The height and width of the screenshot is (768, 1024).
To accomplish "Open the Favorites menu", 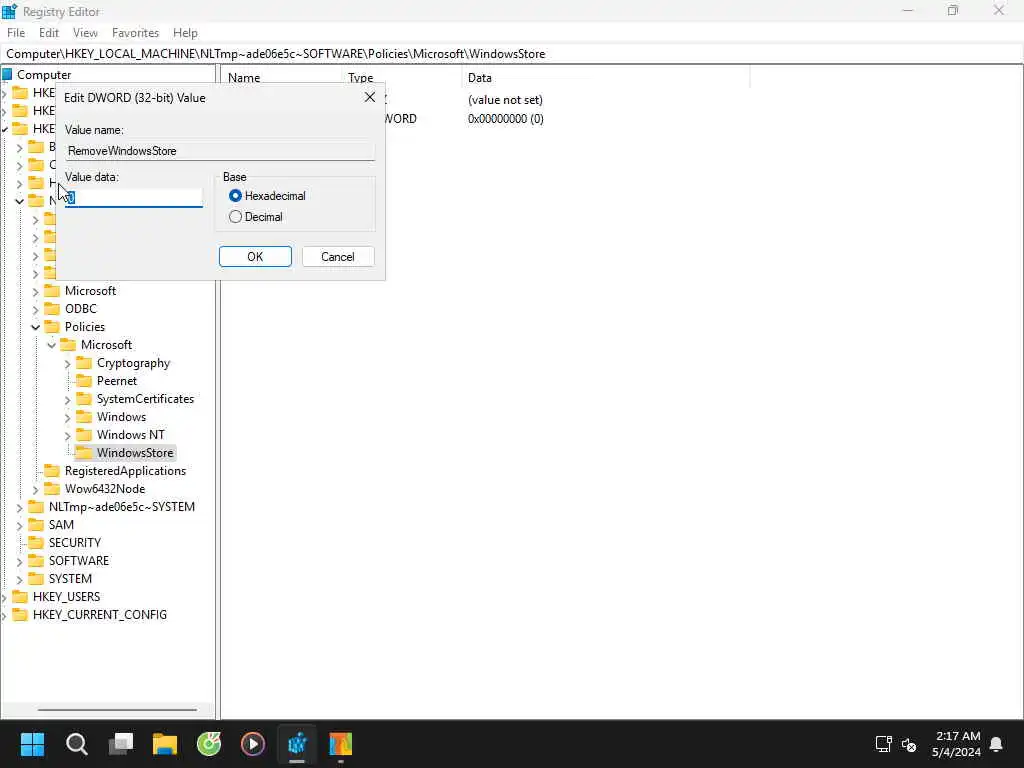I will point(135,33).
